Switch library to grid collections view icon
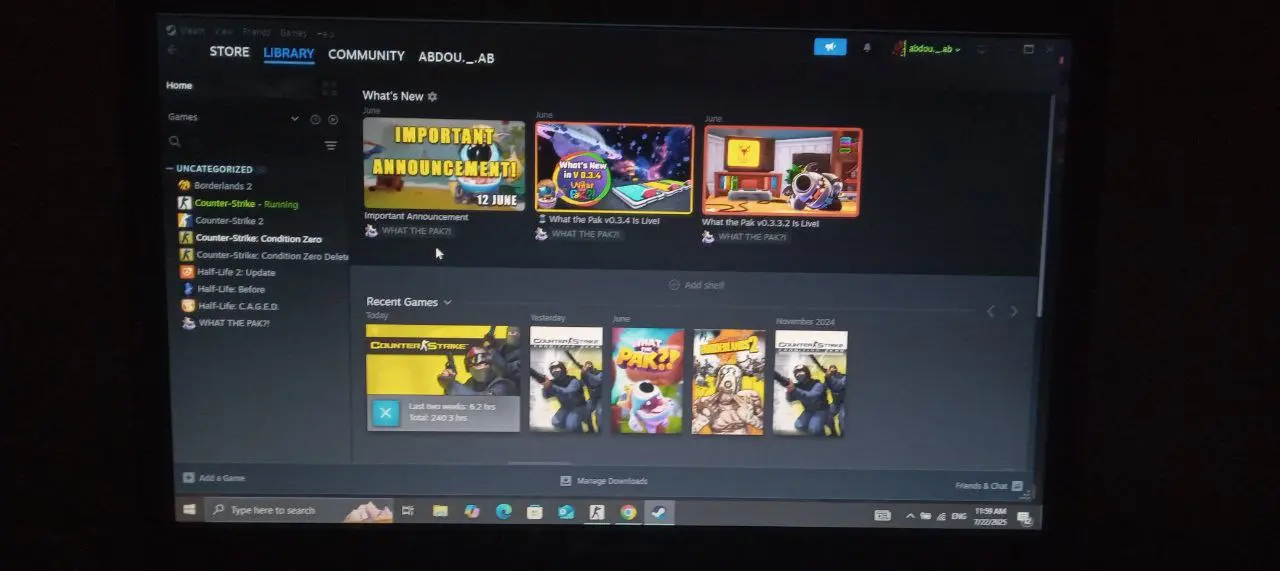The width and height of the screenshot is (1280, 571). [330, 88]
